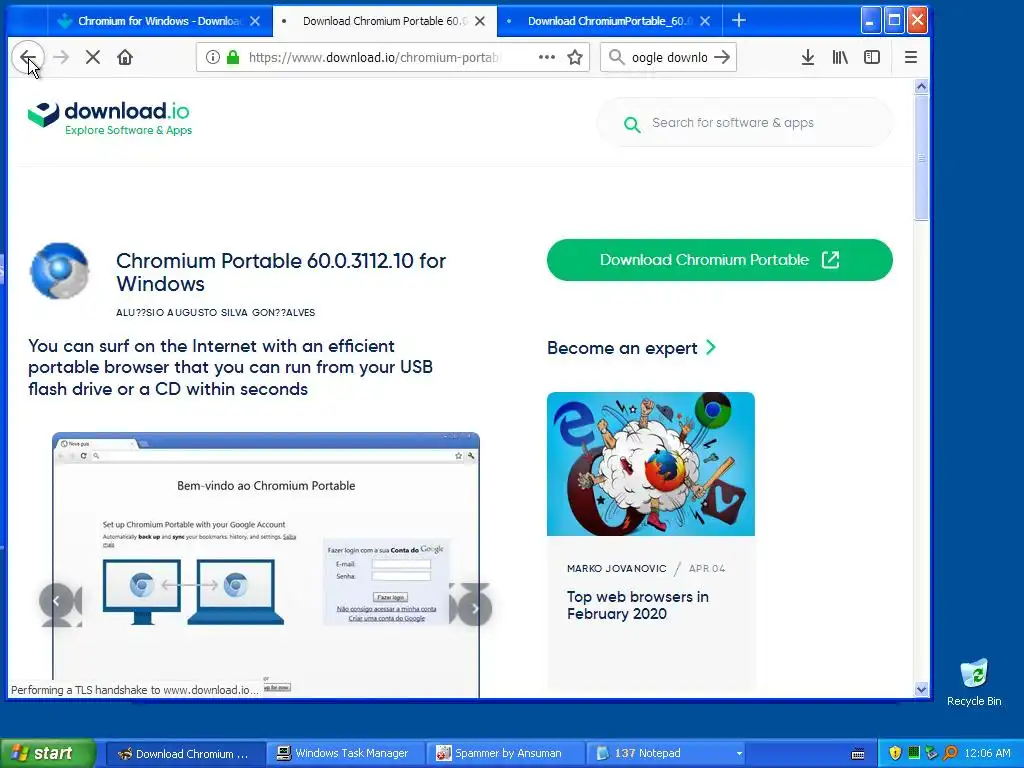Select Download Chromium taskbar button
The image size is (1024, 768).
(x=184, y=754)
